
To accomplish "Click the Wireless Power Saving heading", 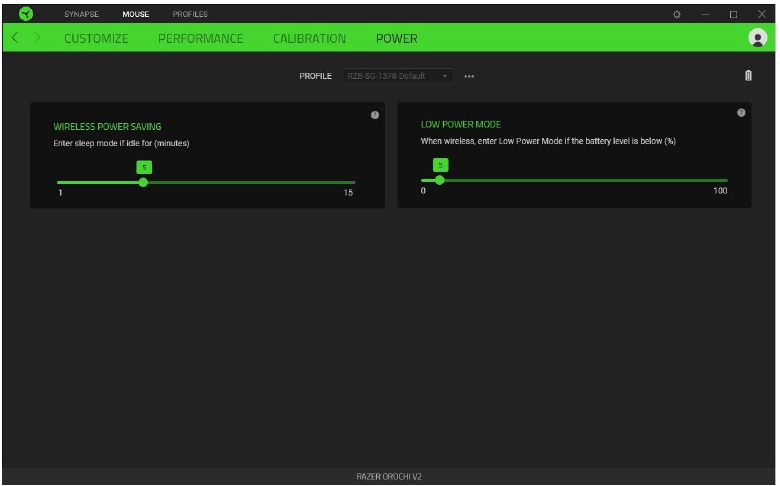I will (x=107, y=126).
